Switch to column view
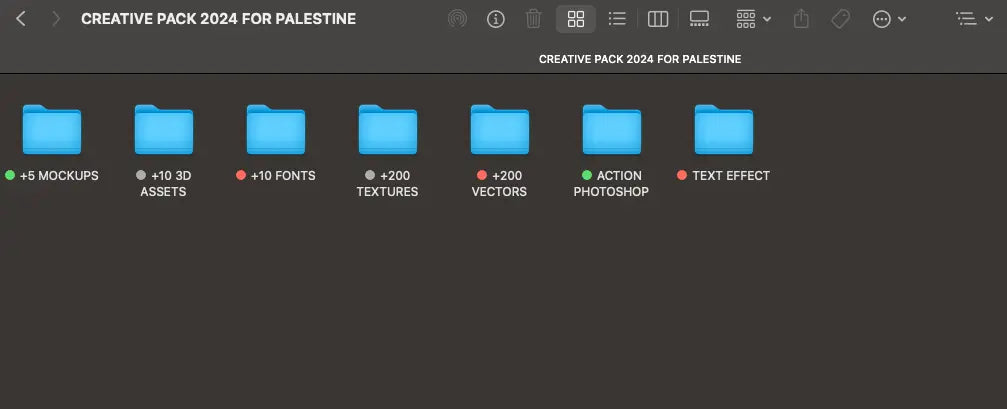This screenshot has width=1007, height=409. coord(658,19)
